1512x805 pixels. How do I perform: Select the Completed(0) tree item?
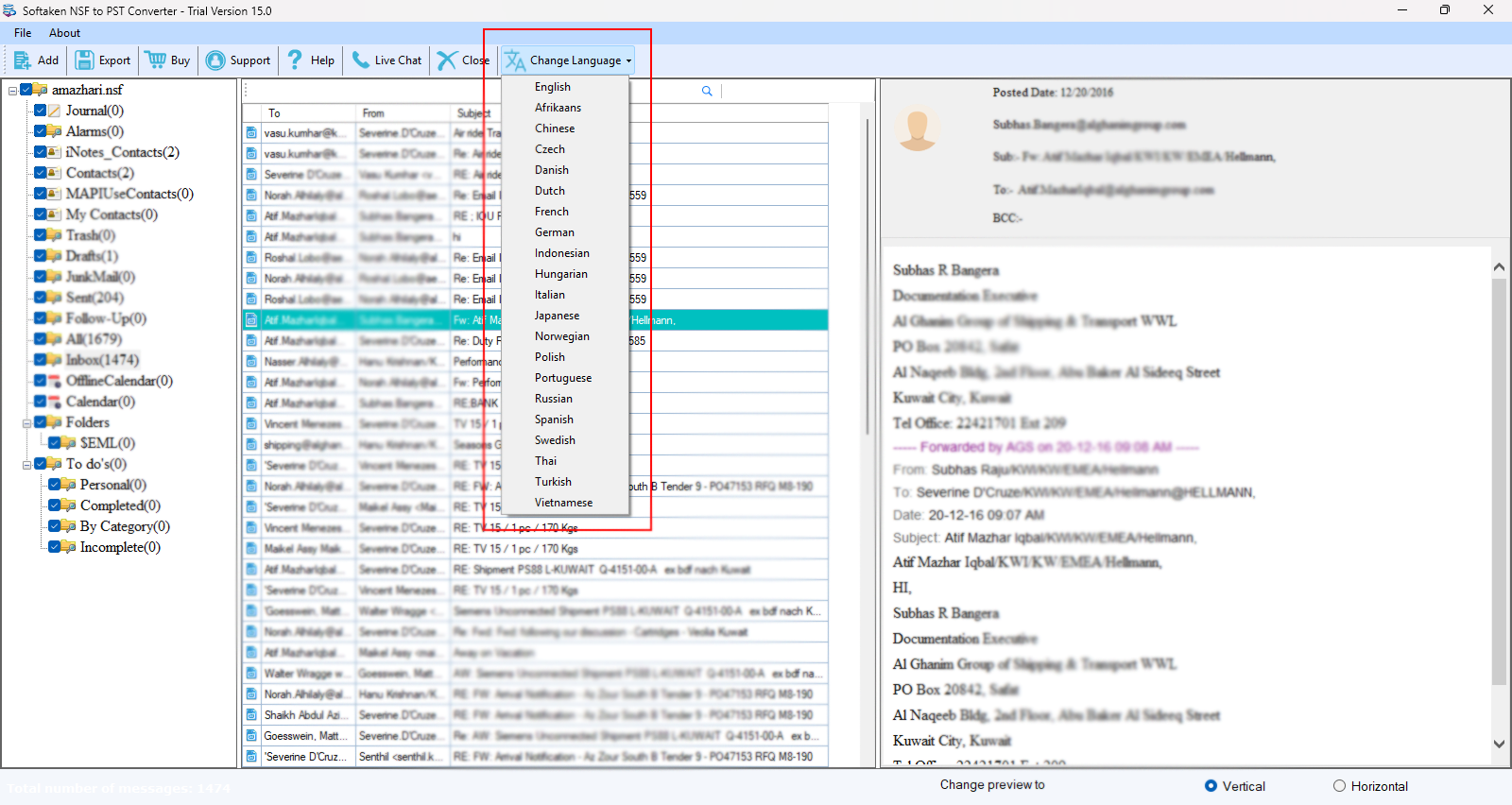click(120, 505)
